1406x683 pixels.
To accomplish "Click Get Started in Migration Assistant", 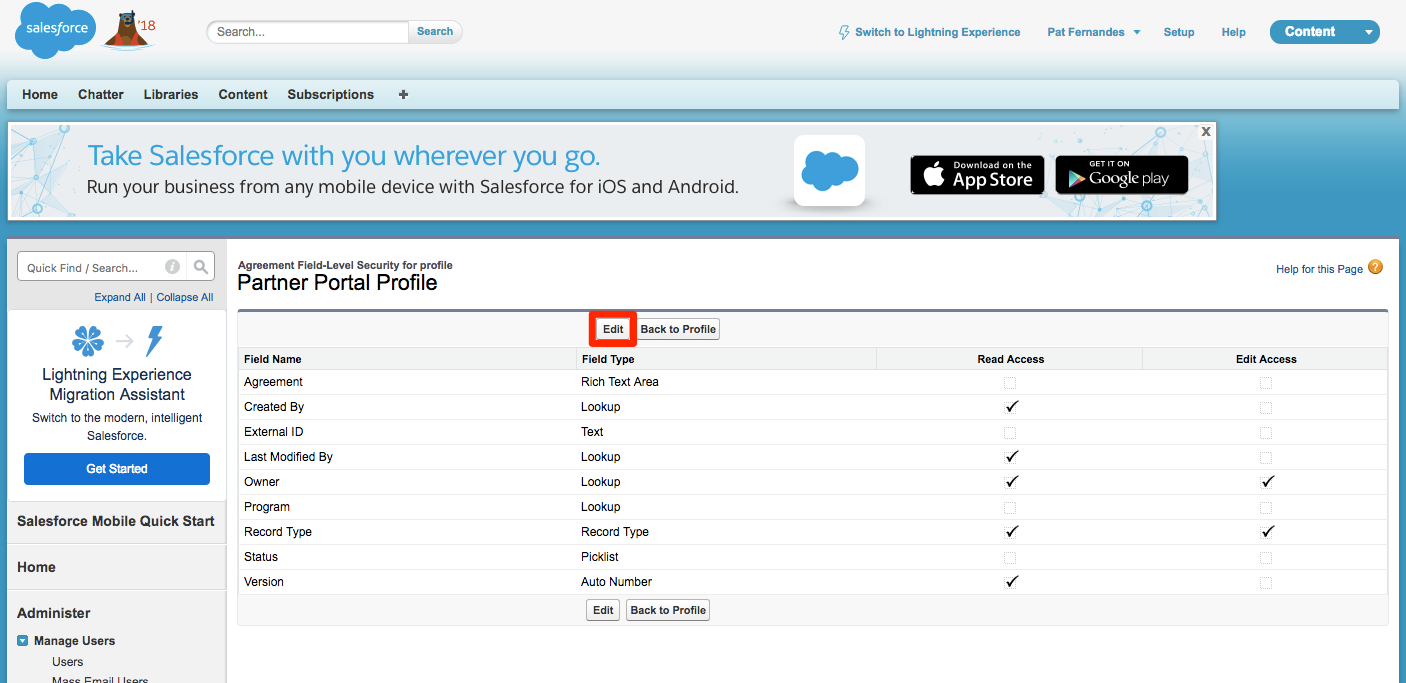I will (117, 469).
